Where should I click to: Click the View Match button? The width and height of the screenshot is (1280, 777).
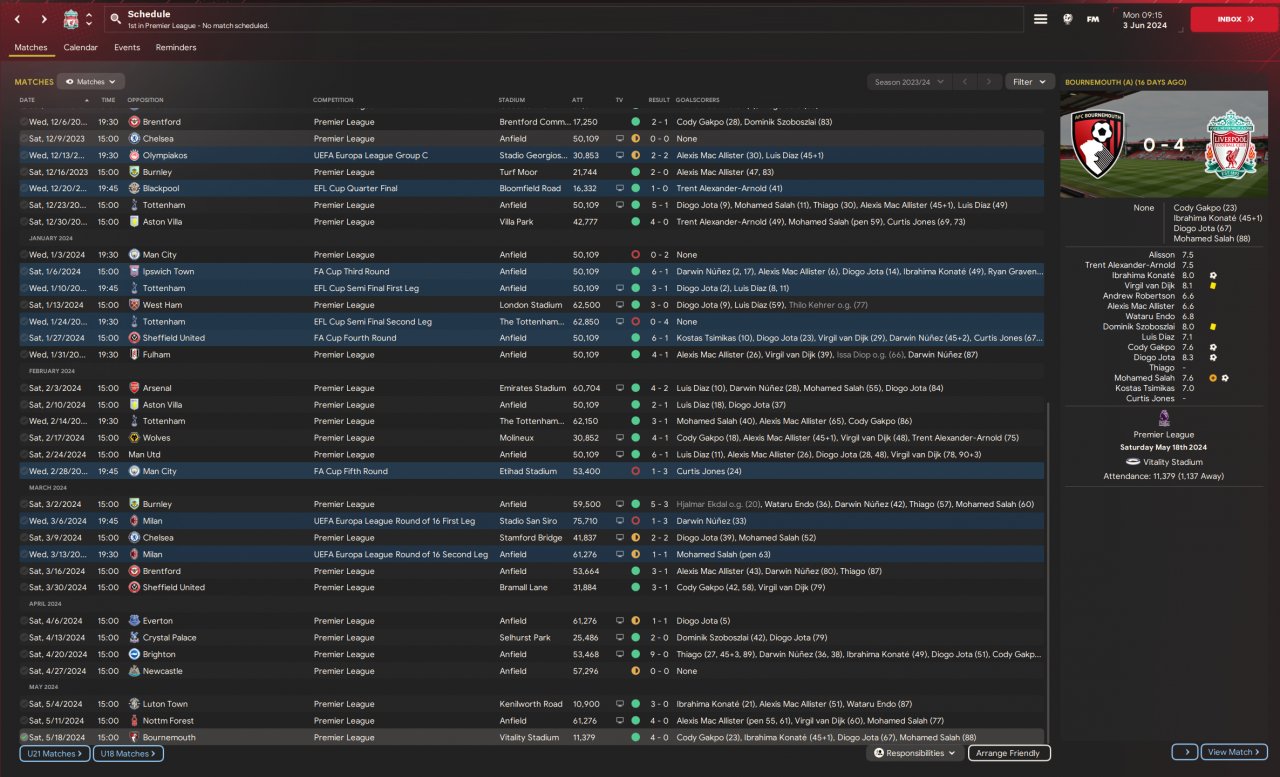[1235, 752]
